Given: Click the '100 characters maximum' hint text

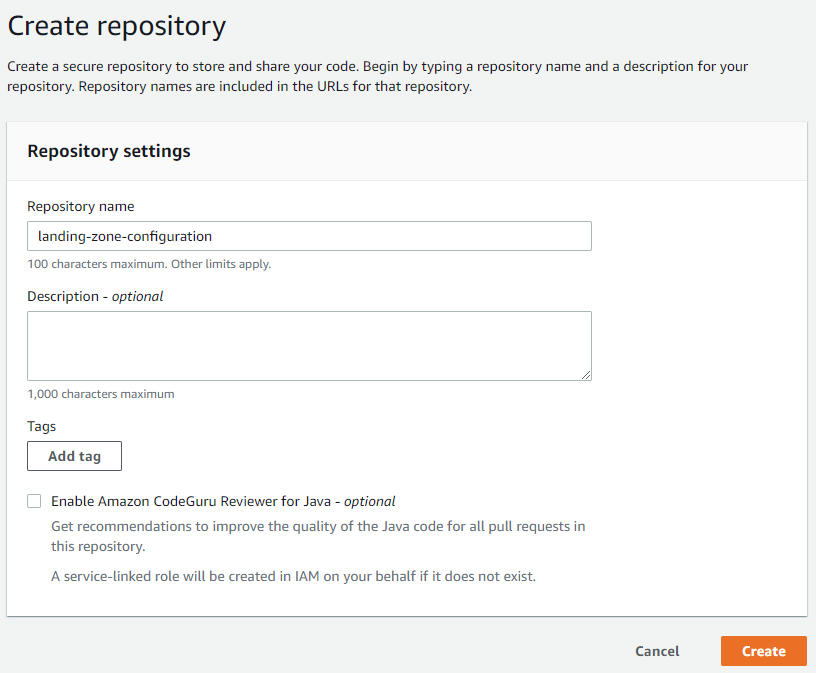Looking at the screenshot, I should pos(149,264).
